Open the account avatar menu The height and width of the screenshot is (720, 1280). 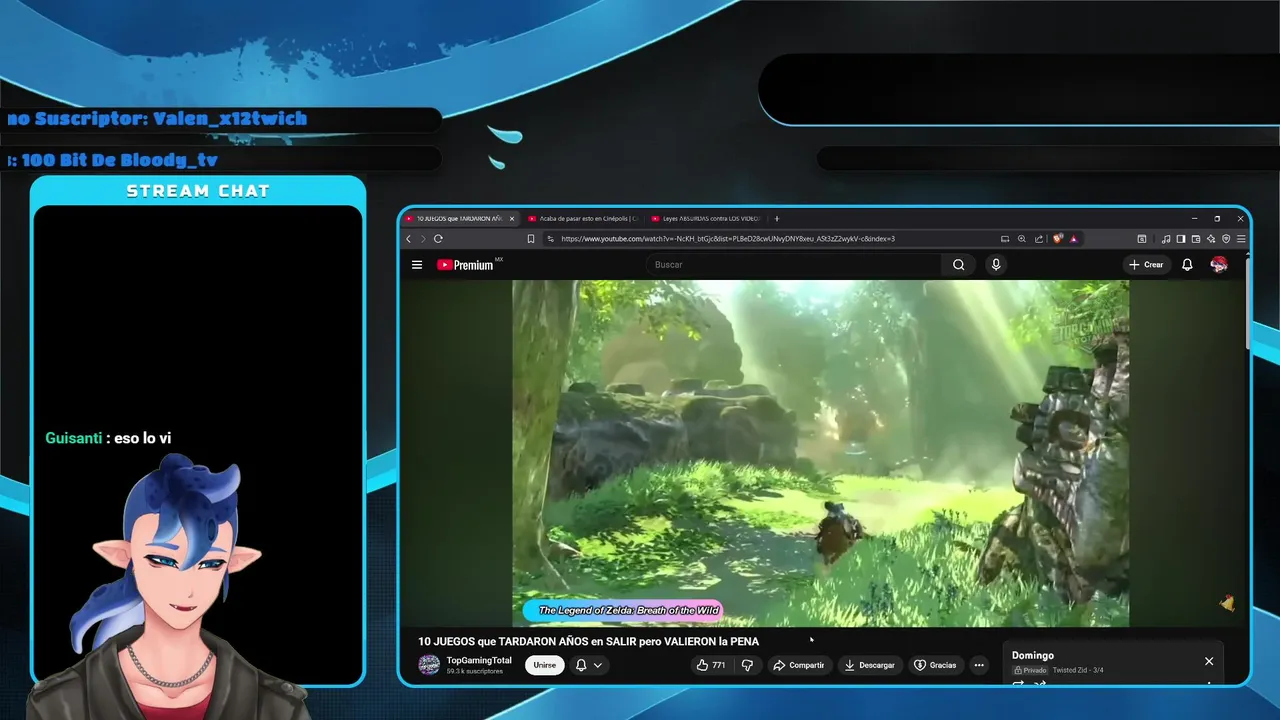pos(1219,265)
